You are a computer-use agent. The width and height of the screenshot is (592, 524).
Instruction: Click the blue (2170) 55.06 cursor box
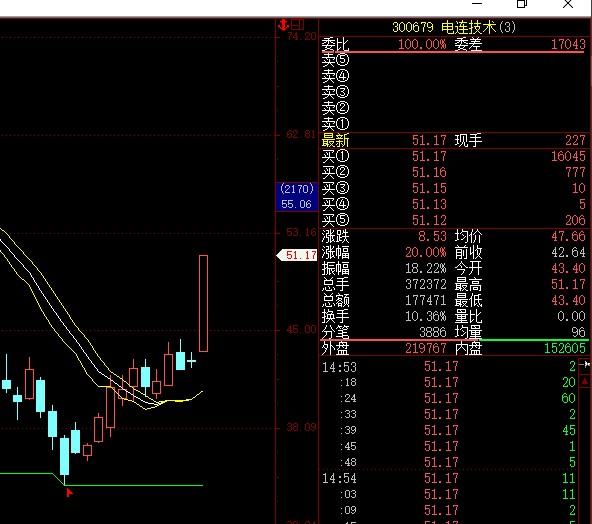[x=297, y=196]
